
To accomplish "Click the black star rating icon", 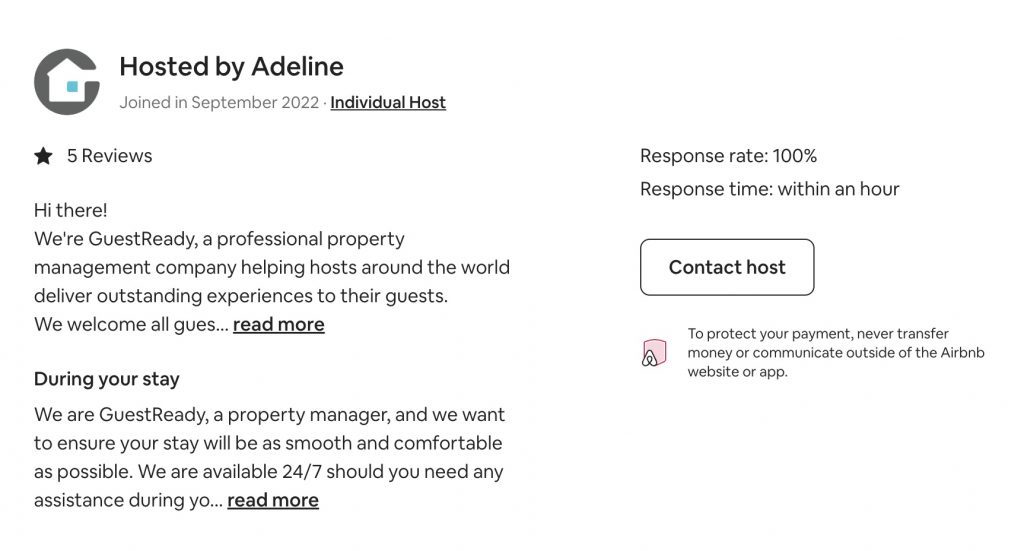I will (44, 156).
